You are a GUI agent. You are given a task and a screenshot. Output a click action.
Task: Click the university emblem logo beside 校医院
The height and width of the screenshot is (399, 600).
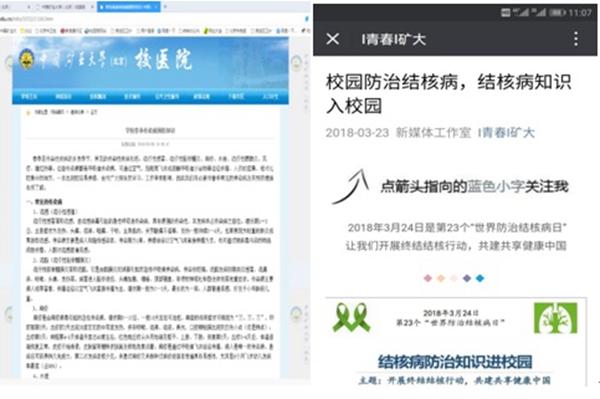coord(26,60)
